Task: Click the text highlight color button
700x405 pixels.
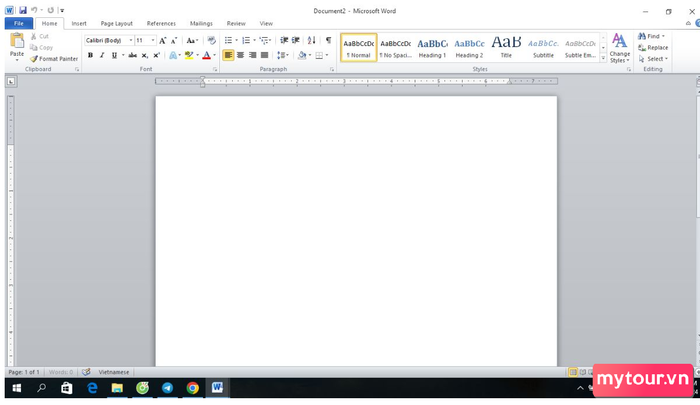Action: pyautogui.click(x=189, y=55)
